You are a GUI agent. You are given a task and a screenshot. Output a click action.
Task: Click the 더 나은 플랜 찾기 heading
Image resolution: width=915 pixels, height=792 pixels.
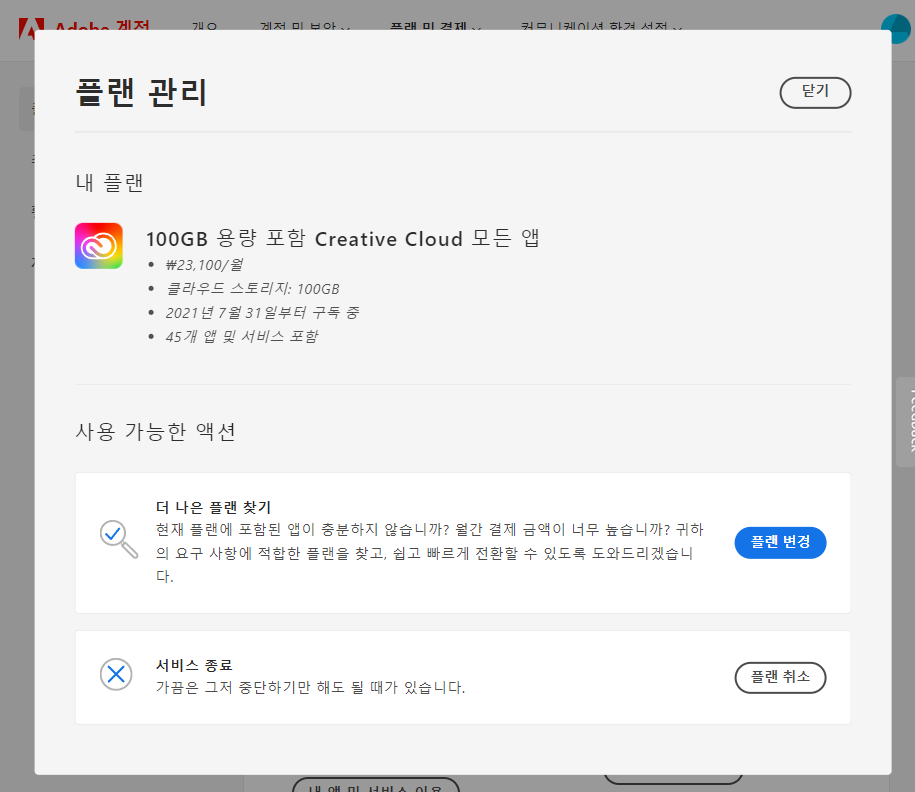point(214,507)
